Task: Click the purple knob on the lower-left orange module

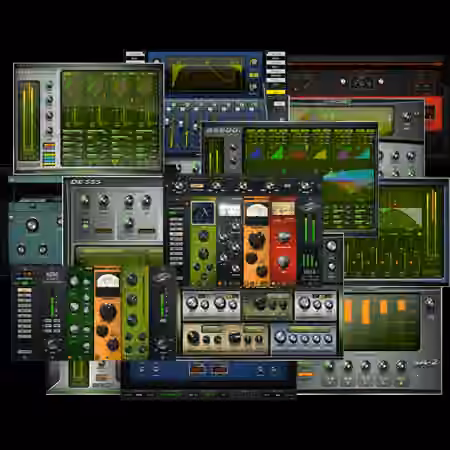Action: pyautogui.click(x=113, y=344)
